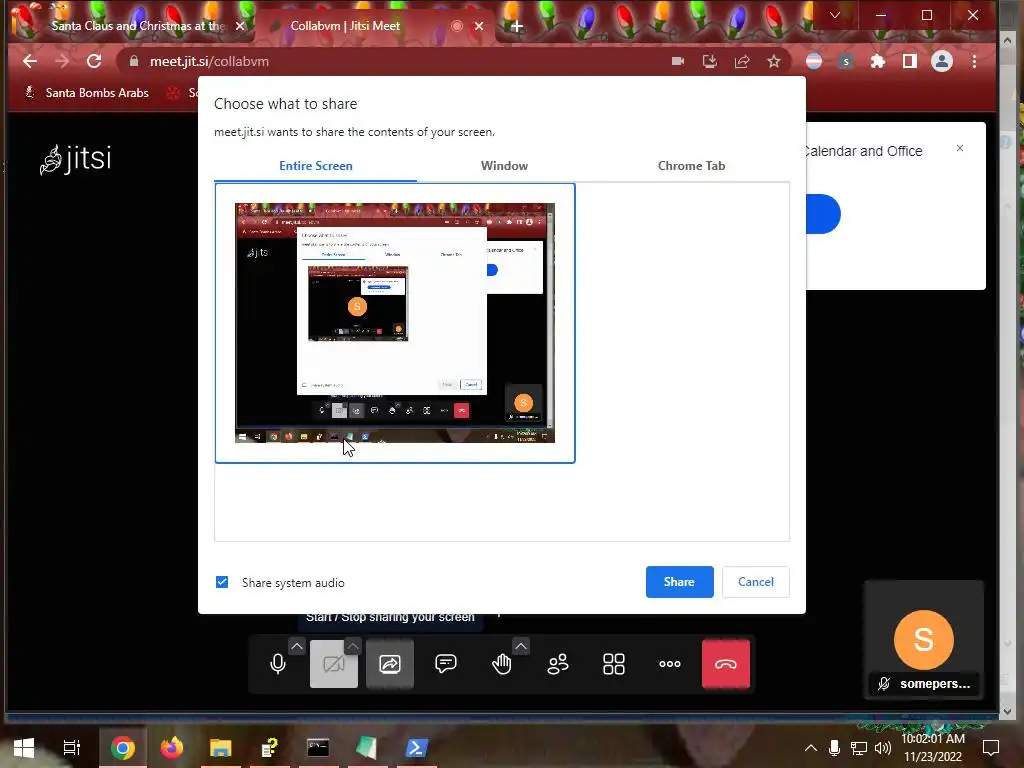The width and height of the screenshot is (1024, 768).
Task: Click the clock showing 10:02:01 AM
Action: [933, 739]
